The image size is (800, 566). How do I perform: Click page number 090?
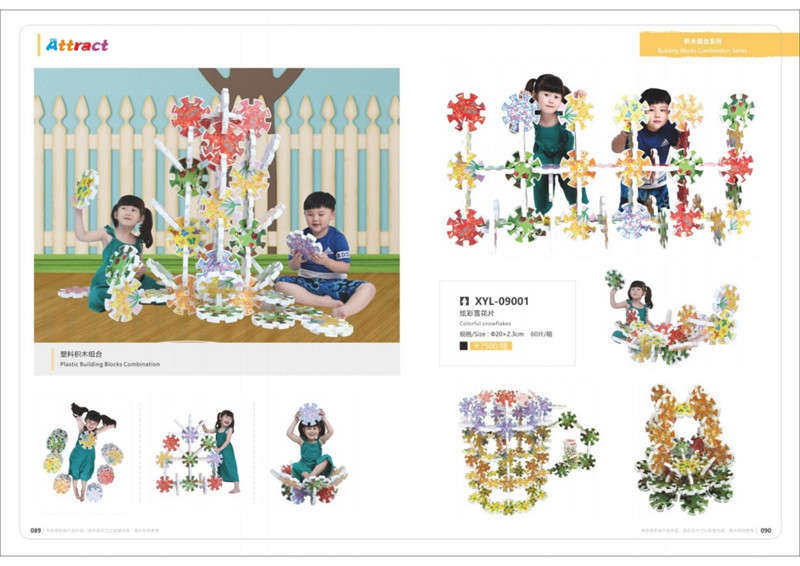[x=766, y=530]
